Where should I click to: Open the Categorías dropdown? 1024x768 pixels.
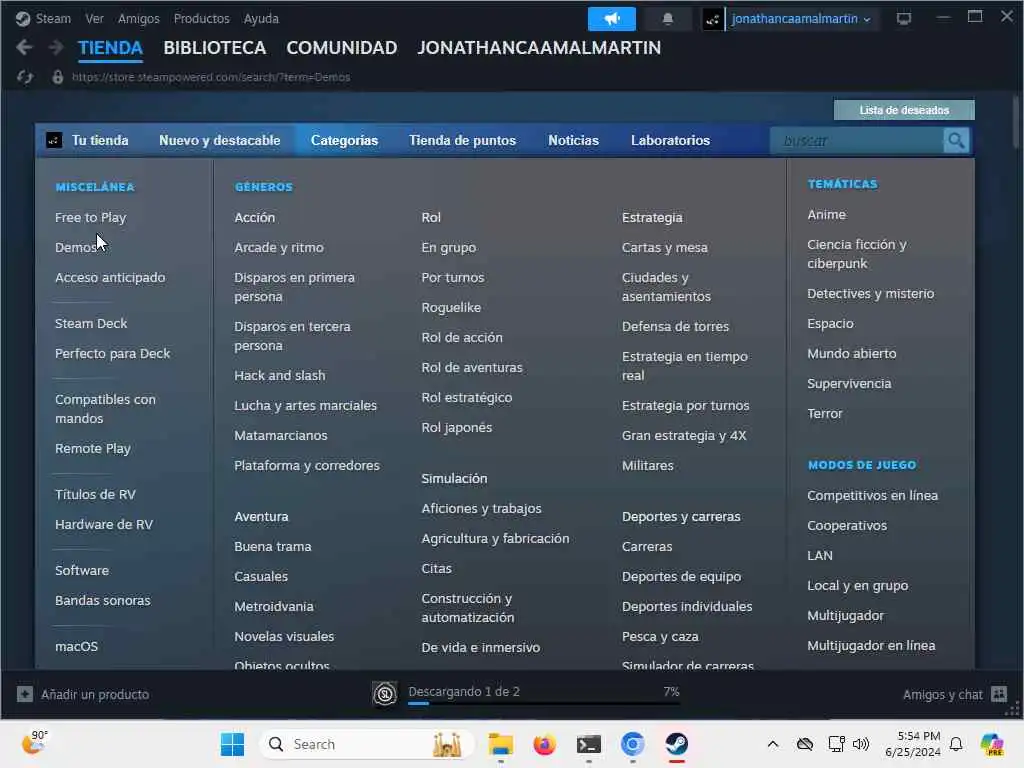(x=344, y=140)
